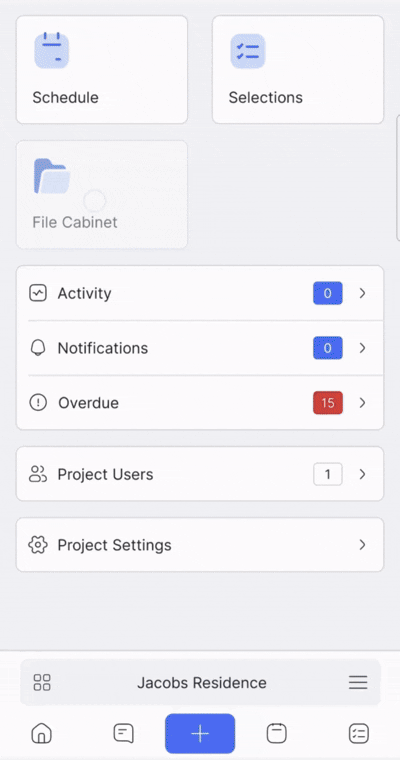Expand the Notifications row chevron

point(362,348)
